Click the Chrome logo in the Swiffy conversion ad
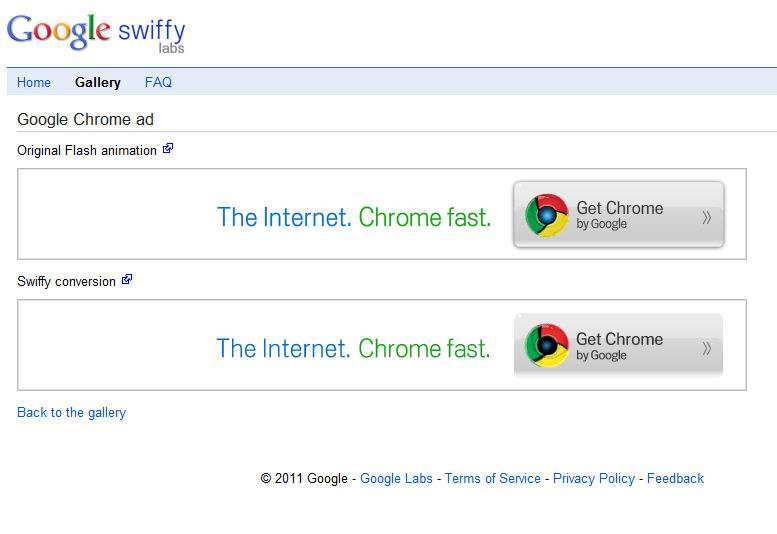777x534 pixels. click(547, 346)
